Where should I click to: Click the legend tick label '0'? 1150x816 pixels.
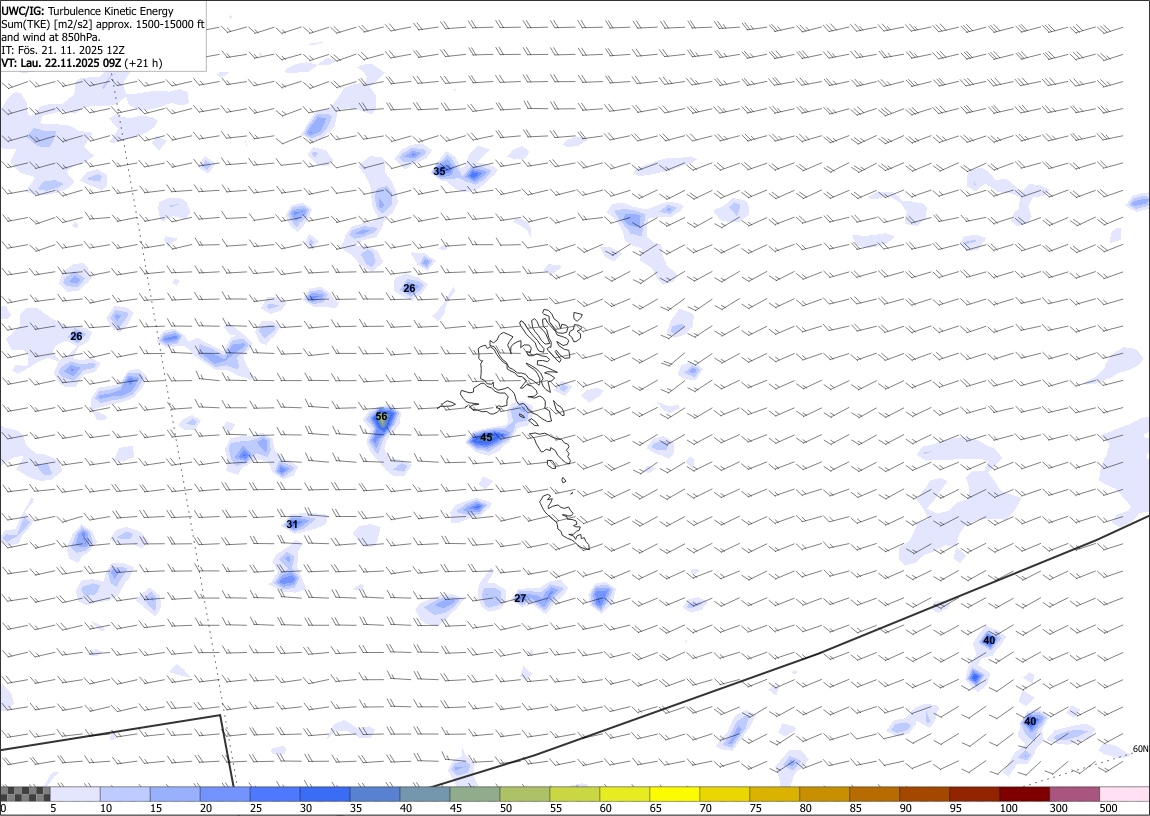(x=4, y=808)
